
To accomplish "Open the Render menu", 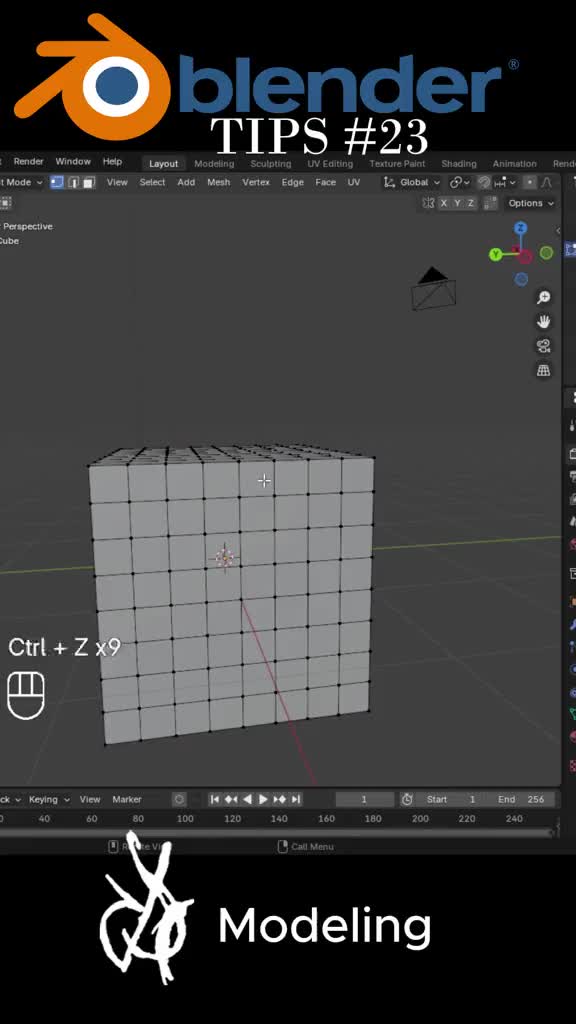I will [x=29, y=161].
